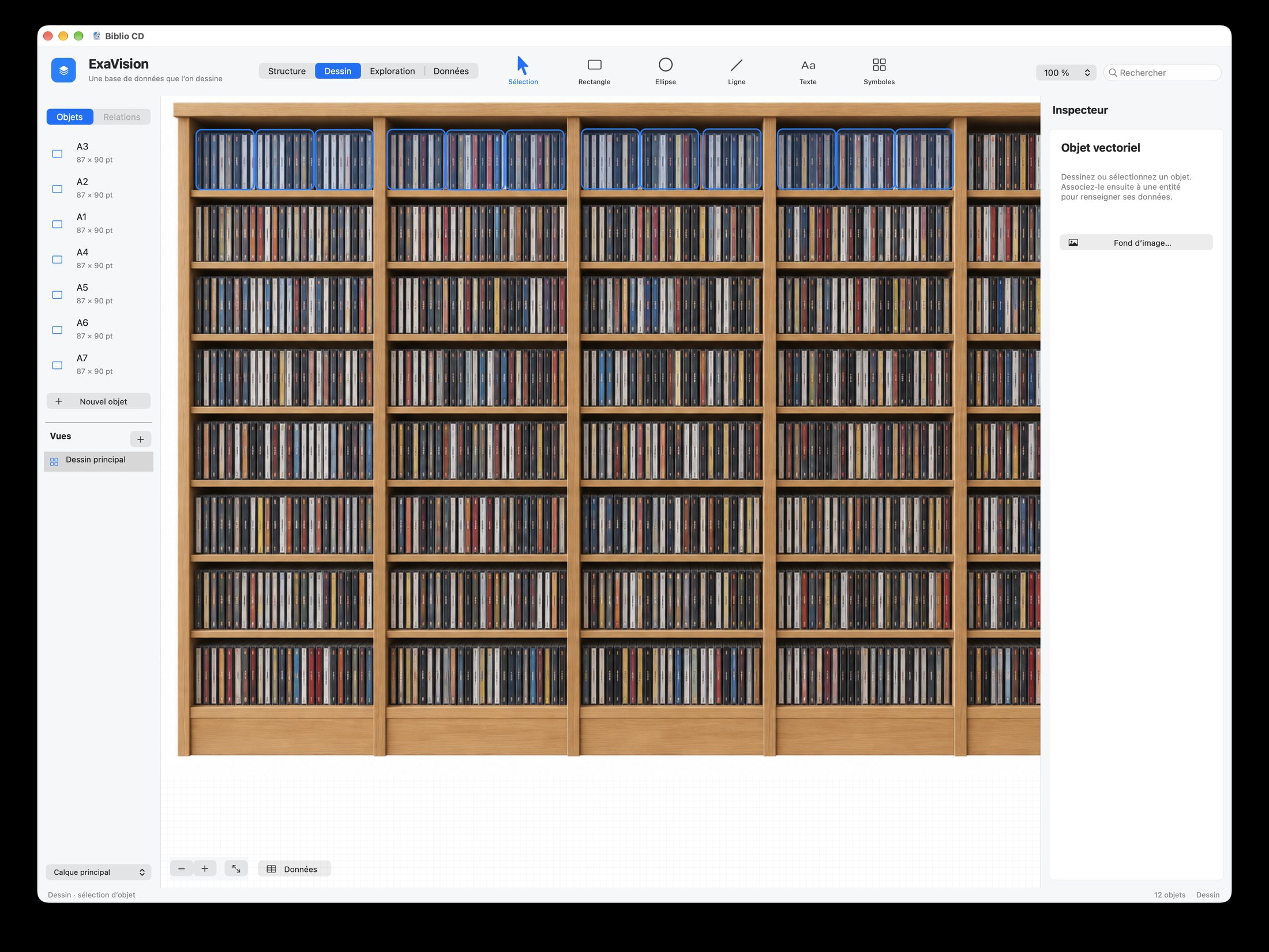Screen dimensions: 1269x952
Task: Open the 100 % zoom dropdown
Action: click(1066, 73)
